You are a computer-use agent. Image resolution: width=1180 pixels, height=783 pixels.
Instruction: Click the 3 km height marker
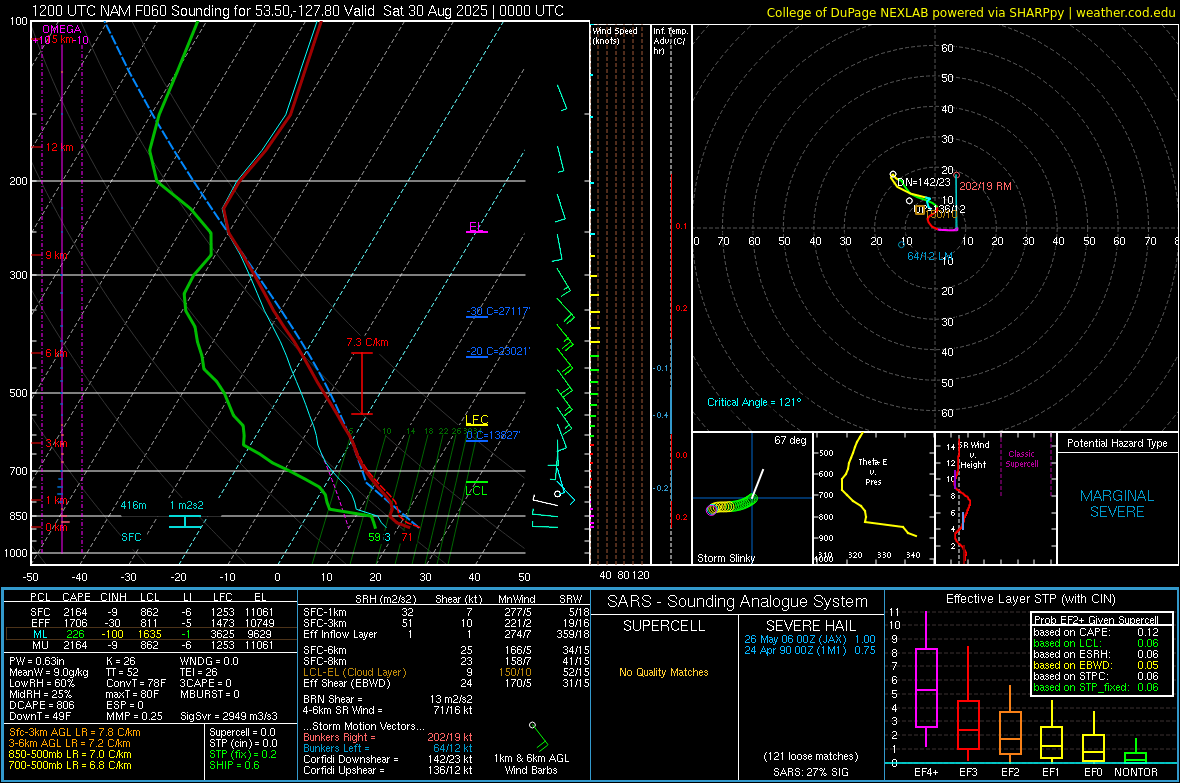point(56,443)
